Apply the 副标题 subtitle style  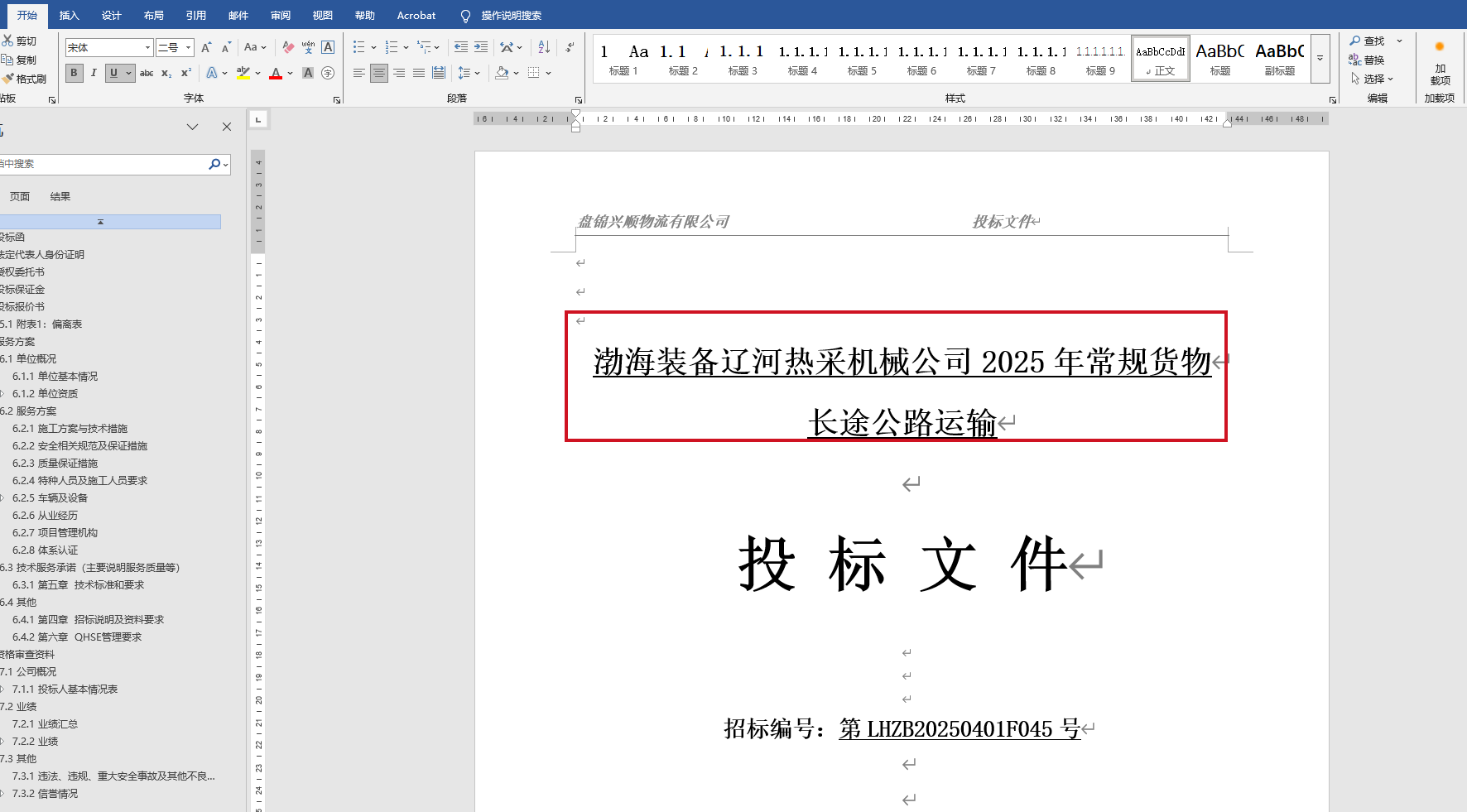click(x=1280, y=59)
